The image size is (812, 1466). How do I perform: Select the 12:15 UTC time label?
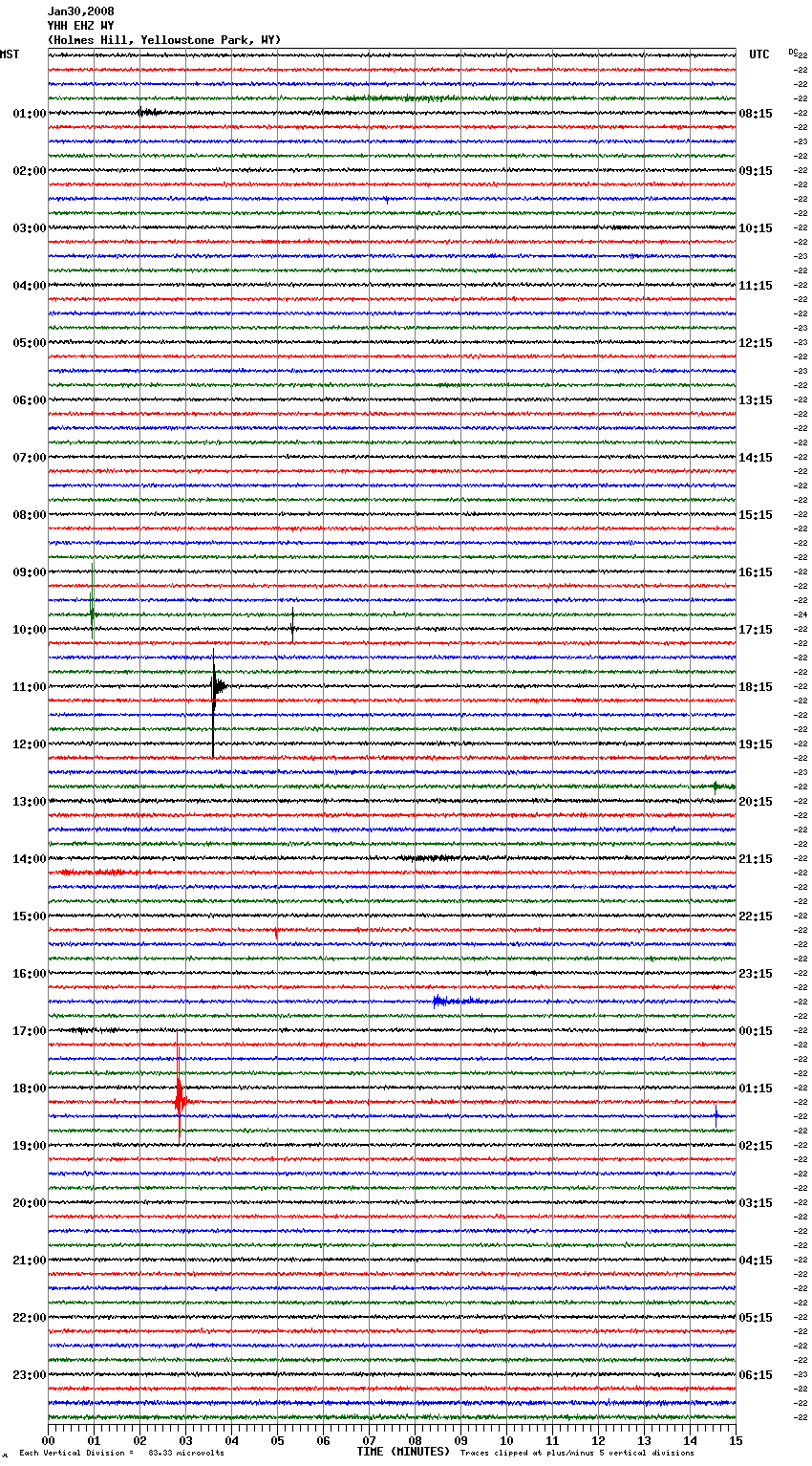[756, 343]
